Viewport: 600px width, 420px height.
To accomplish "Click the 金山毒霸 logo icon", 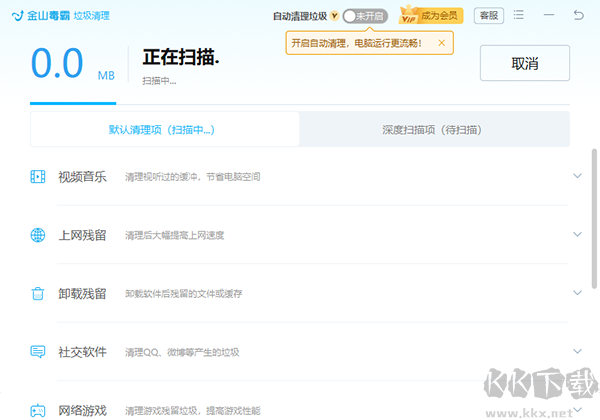I will (17, 16).
